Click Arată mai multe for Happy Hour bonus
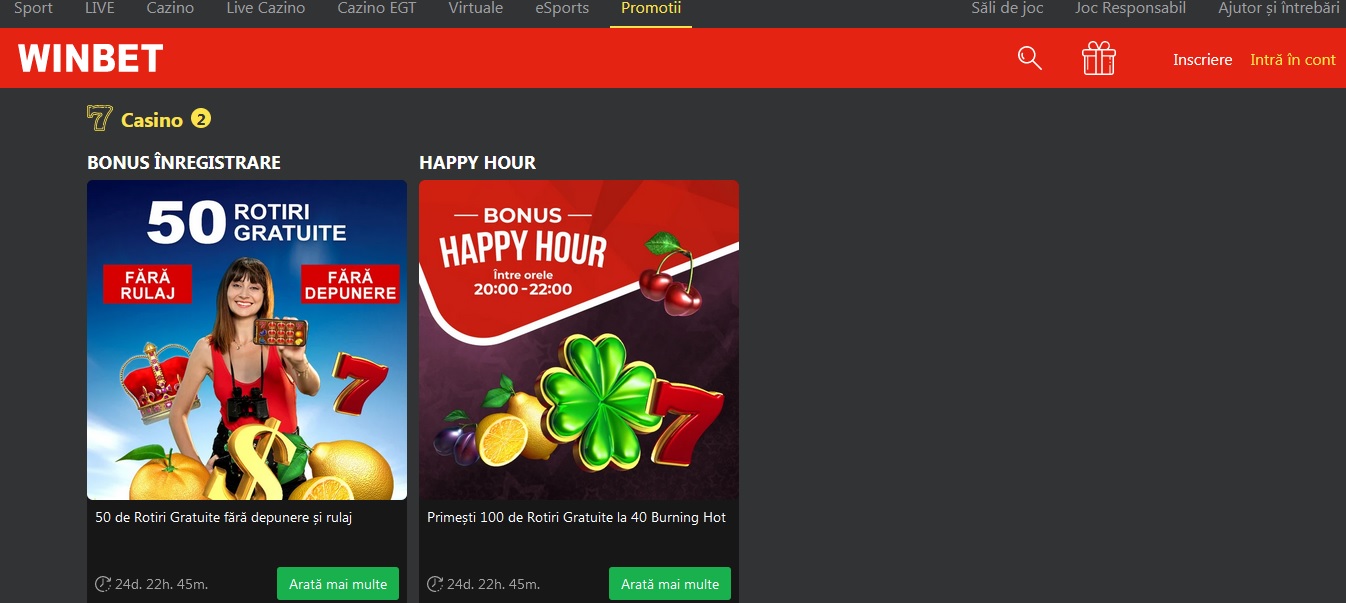 pyautogui.click(x=670, y=584)
